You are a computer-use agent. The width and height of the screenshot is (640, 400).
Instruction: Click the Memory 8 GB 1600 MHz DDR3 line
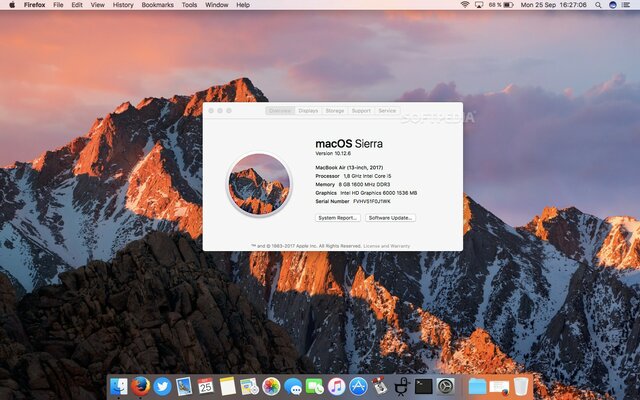pos(353,184)
